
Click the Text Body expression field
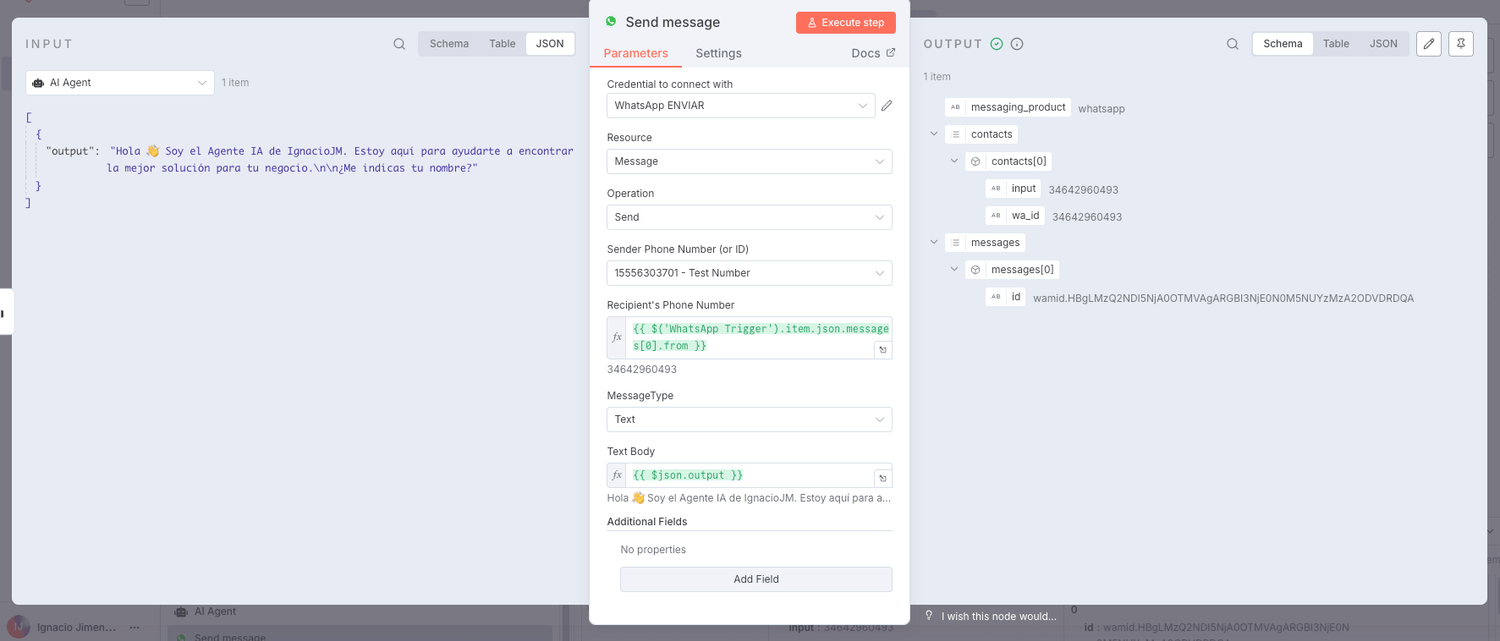tap(750, 475)
